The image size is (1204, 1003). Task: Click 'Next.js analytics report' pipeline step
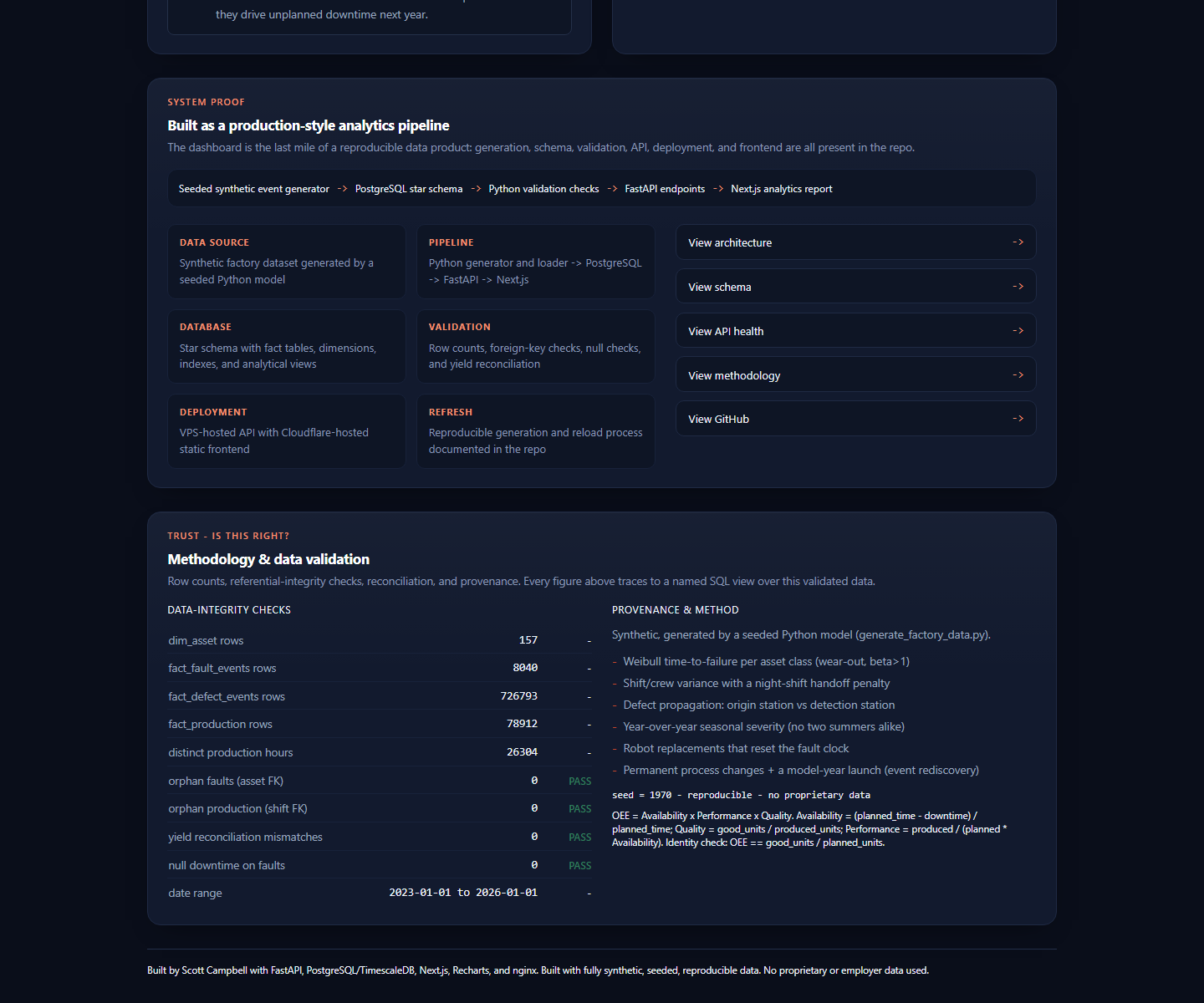pyautogui.click(x=782, y=189)
